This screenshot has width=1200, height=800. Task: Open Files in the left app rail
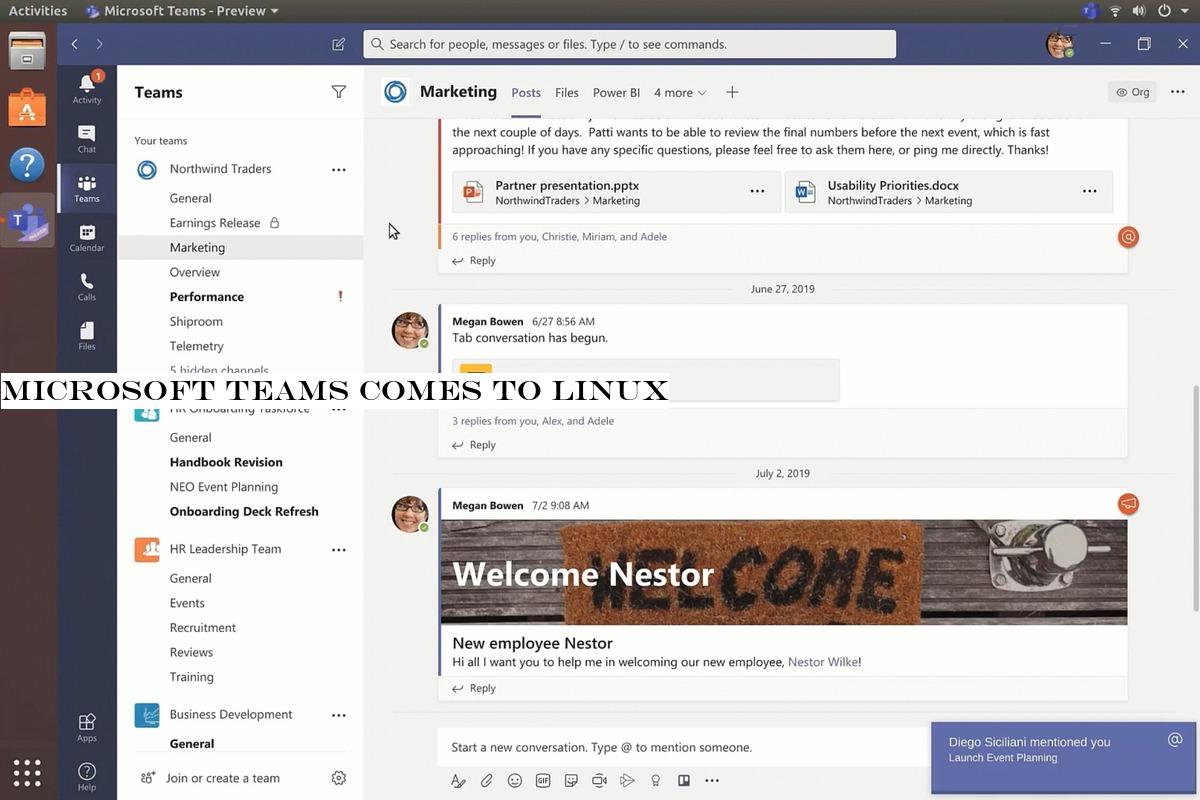87,336
